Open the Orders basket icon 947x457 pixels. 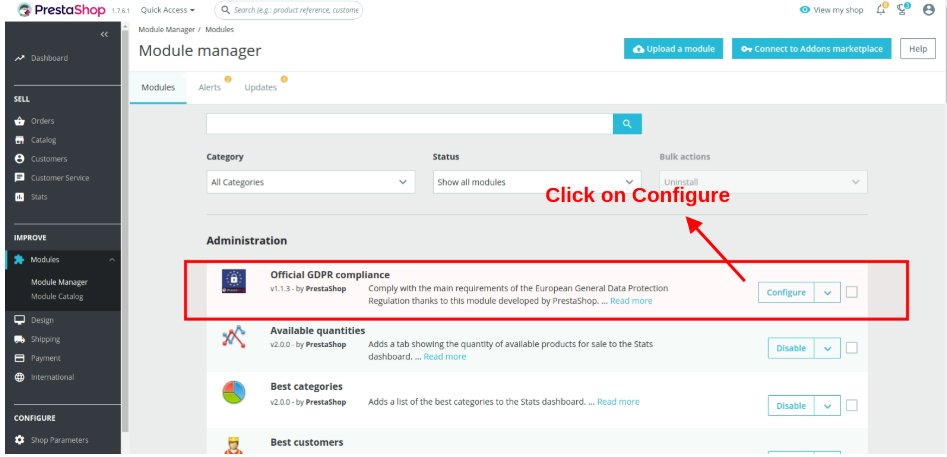click(x=20, y=121)
